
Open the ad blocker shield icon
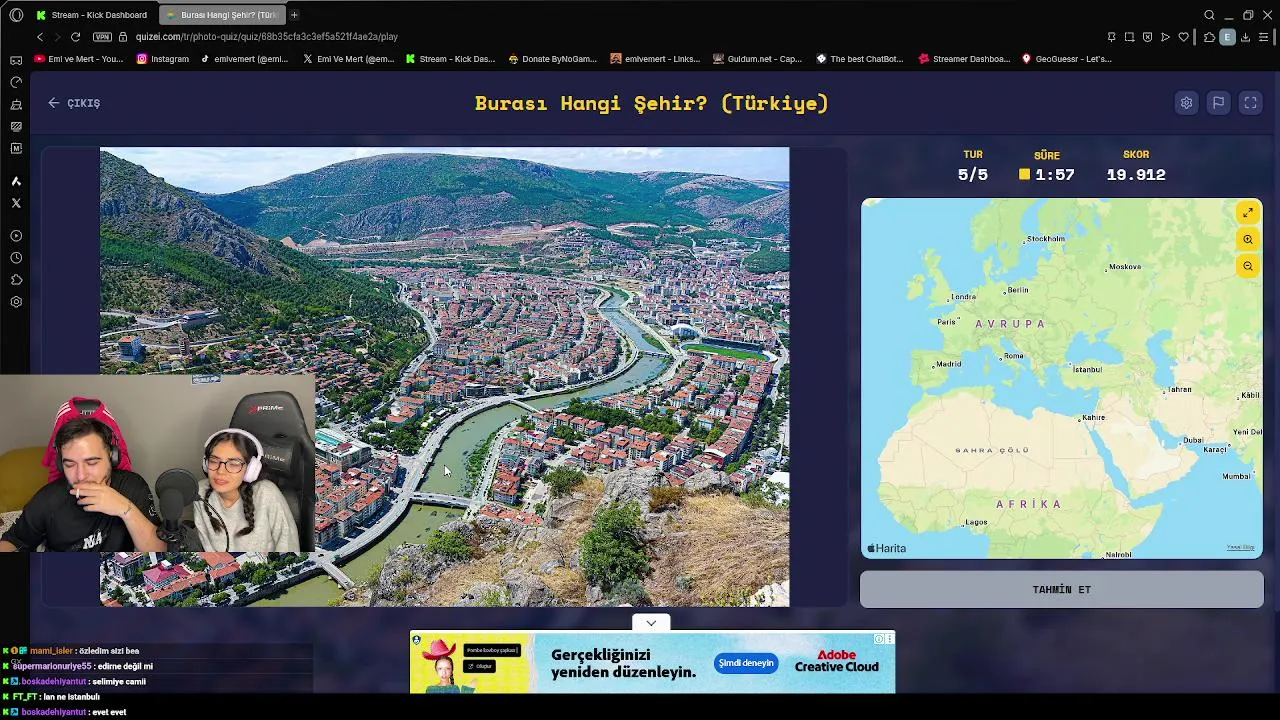1147,37
